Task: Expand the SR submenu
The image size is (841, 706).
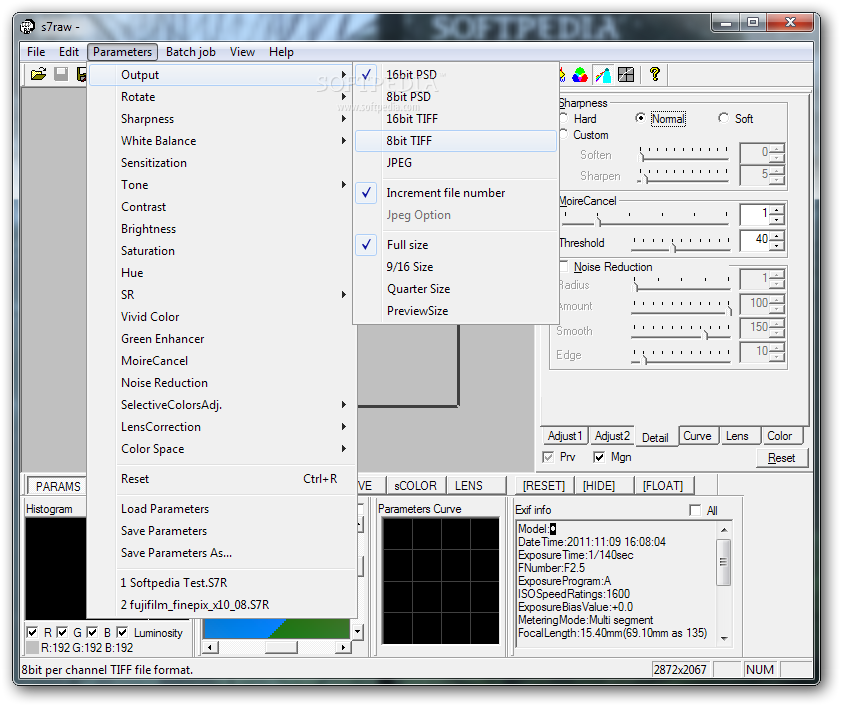Action: pos(222,295)
